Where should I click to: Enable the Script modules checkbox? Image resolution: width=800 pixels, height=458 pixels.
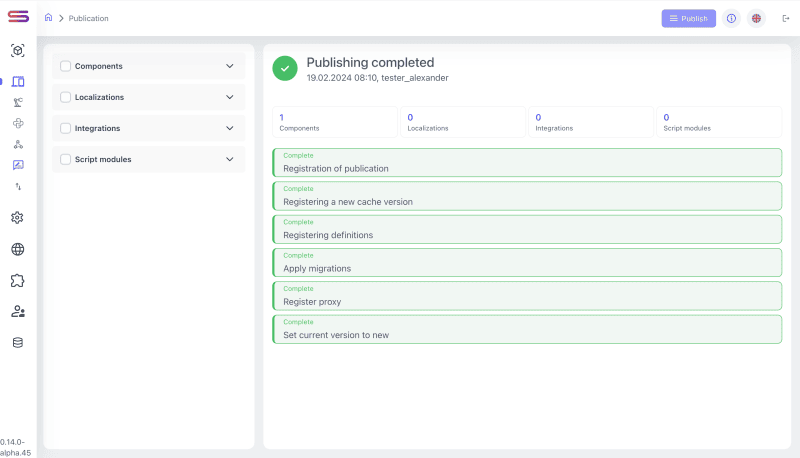point(66,159)
